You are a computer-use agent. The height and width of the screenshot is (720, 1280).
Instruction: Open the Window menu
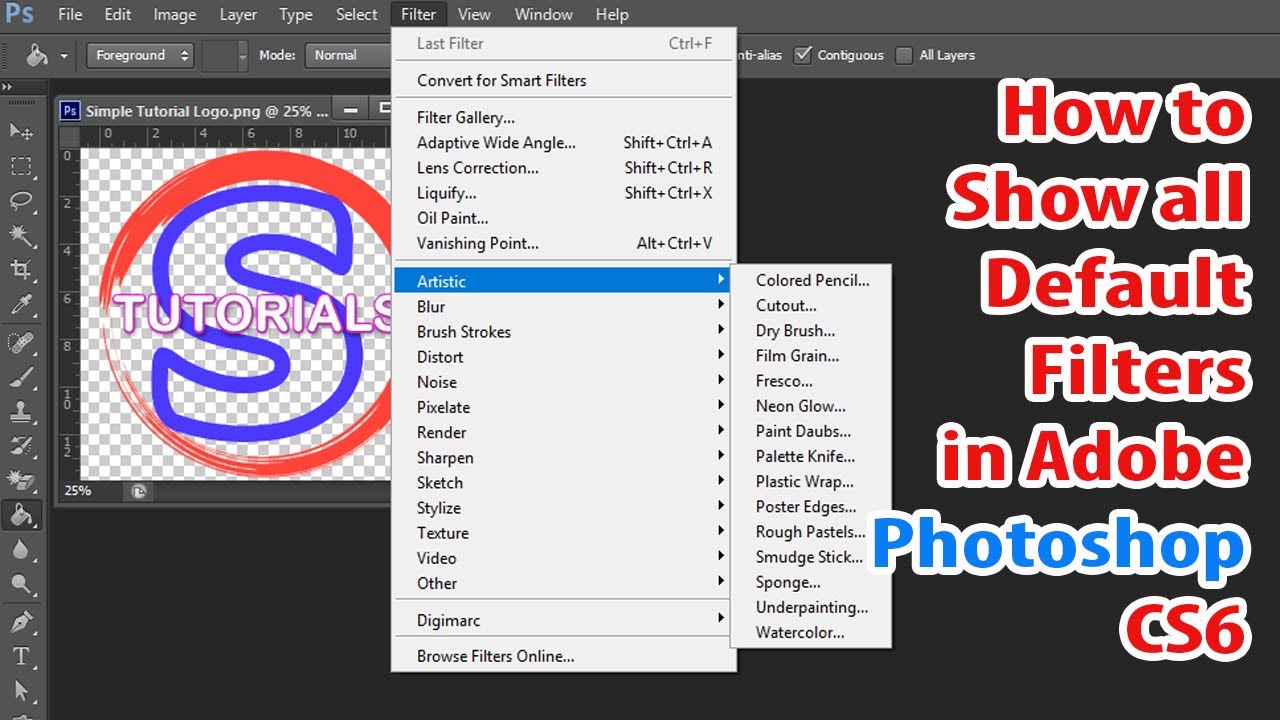coord(544,14)
